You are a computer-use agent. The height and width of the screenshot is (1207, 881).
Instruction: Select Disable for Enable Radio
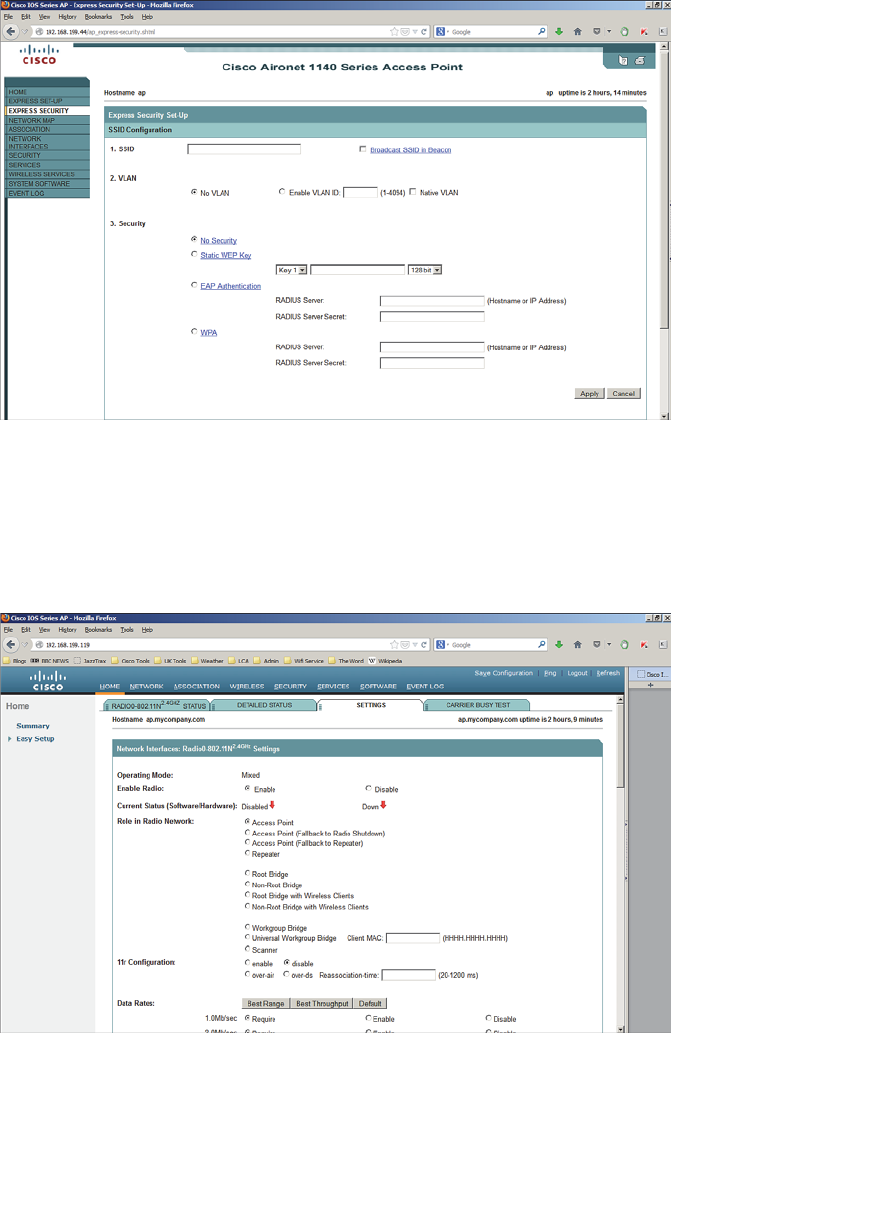pos(368,789)
